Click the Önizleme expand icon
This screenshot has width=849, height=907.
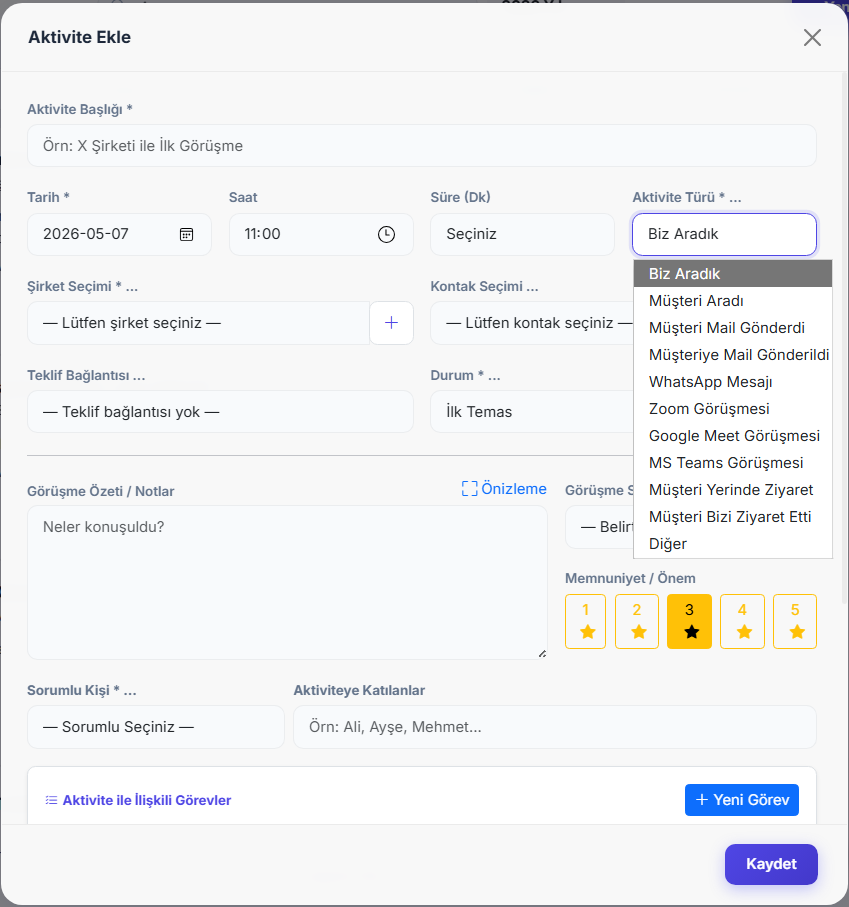(x=470, y=489)
